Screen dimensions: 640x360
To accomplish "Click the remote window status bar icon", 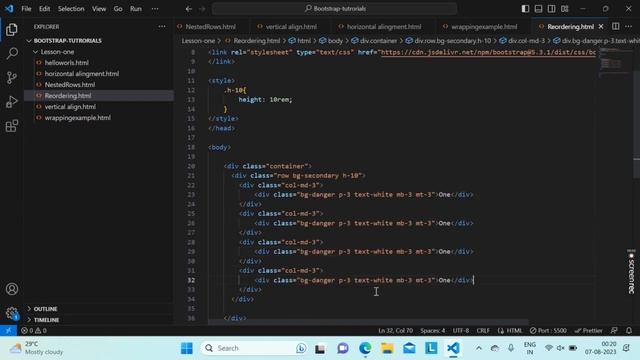I will [x=8, y=331].
